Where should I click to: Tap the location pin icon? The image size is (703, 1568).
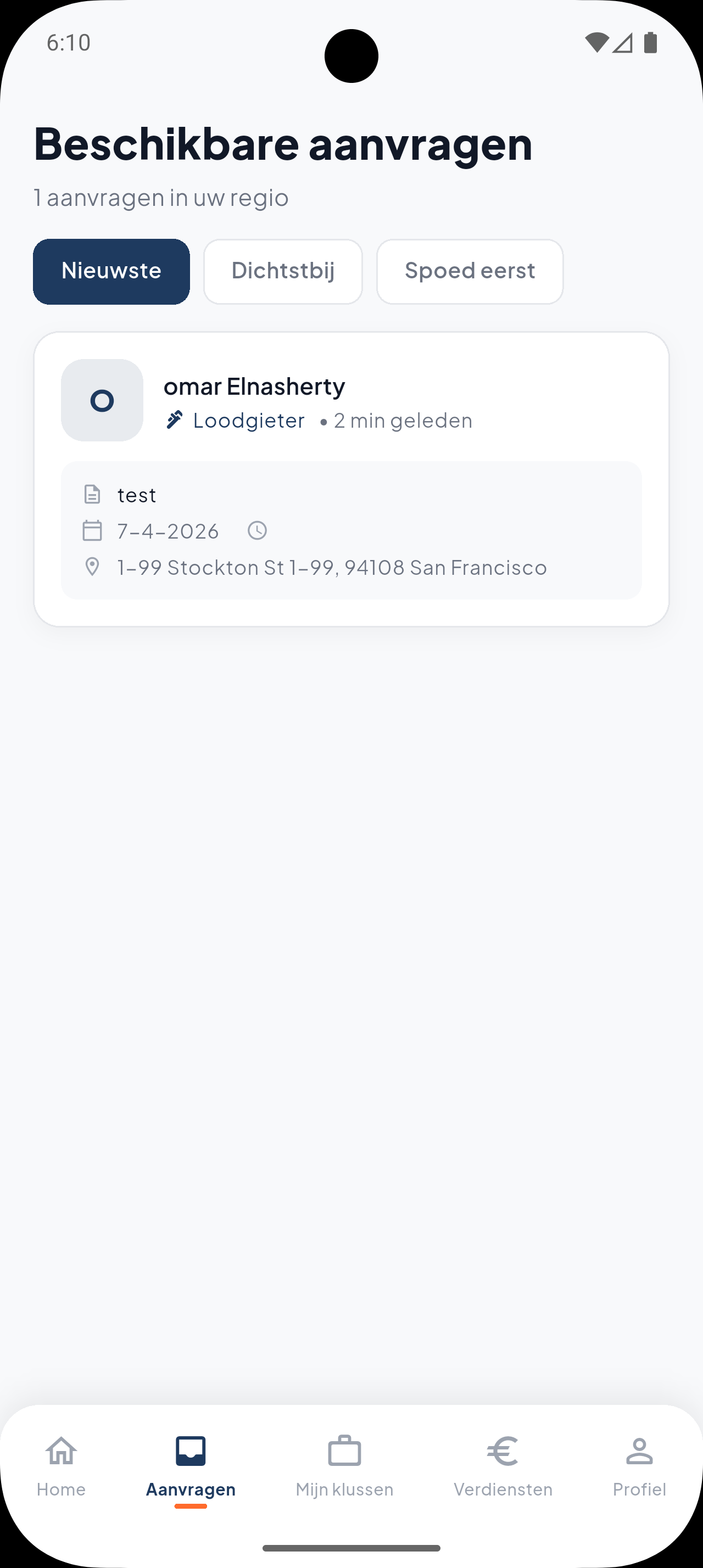[x=92, y=567]
